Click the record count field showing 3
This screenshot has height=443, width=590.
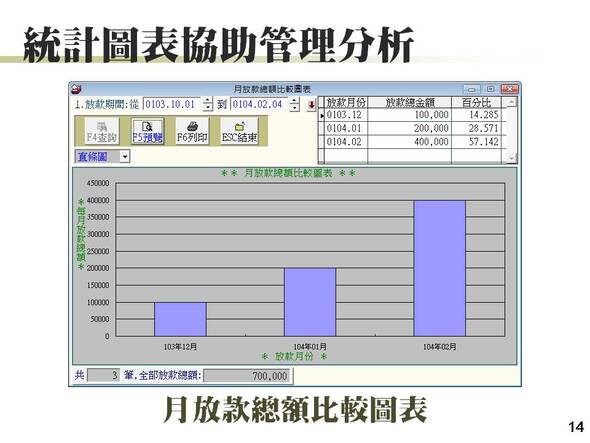(x=103, y=375)
